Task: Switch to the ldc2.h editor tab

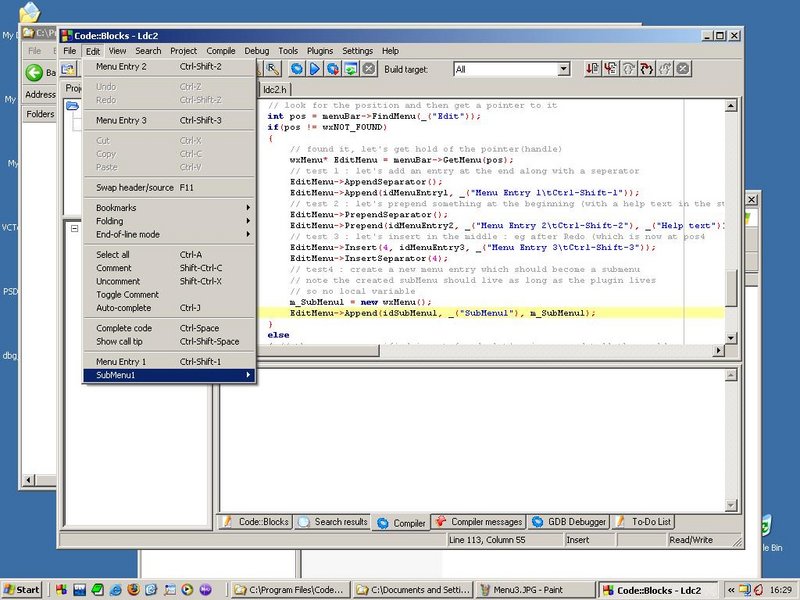Action: tap(274, 89)
